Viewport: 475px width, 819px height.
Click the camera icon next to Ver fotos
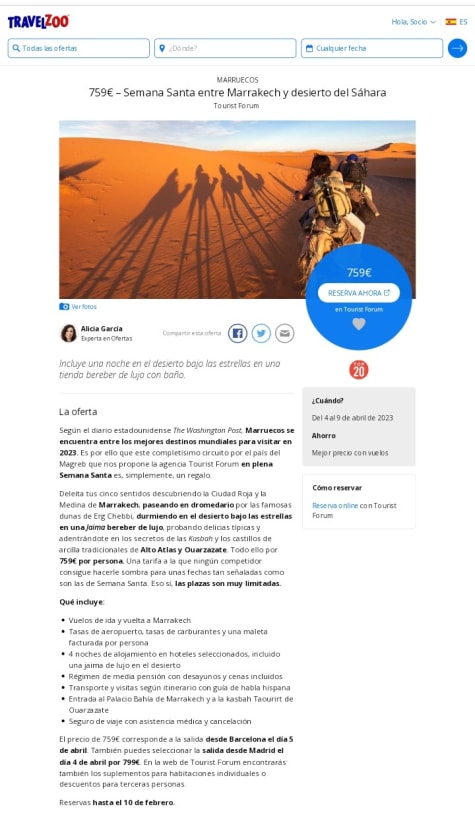tap(64, 307)
